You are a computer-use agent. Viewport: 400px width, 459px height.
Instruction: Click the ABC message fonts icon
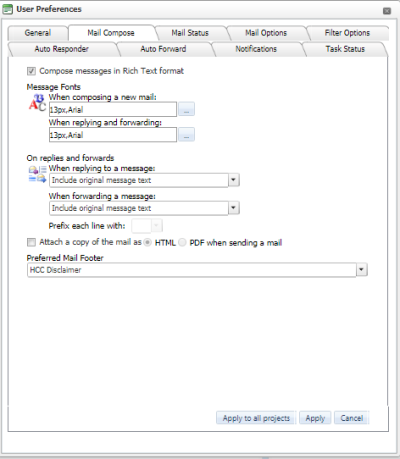[x=37, y=103]
